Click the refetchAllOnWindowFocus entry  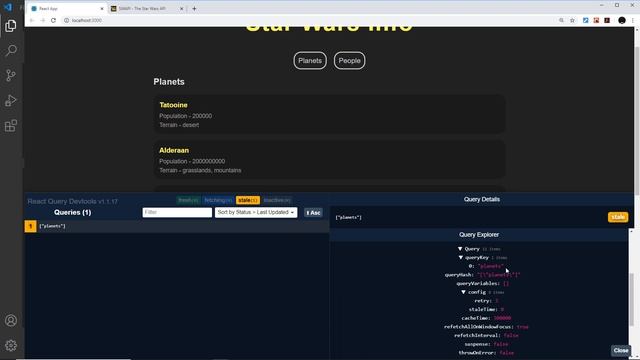pos(486,327)
